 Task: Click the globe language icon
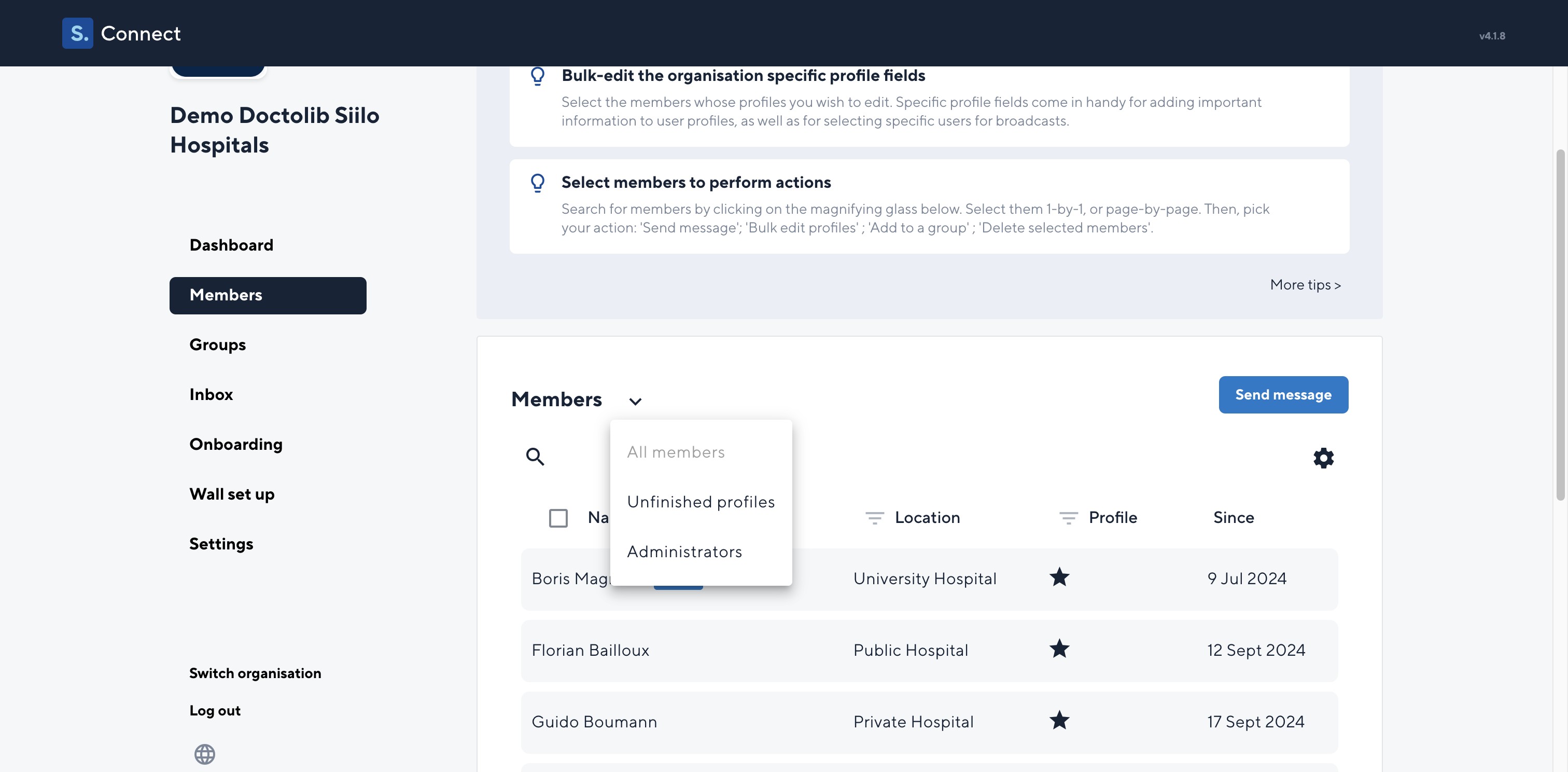pos(204,754)
